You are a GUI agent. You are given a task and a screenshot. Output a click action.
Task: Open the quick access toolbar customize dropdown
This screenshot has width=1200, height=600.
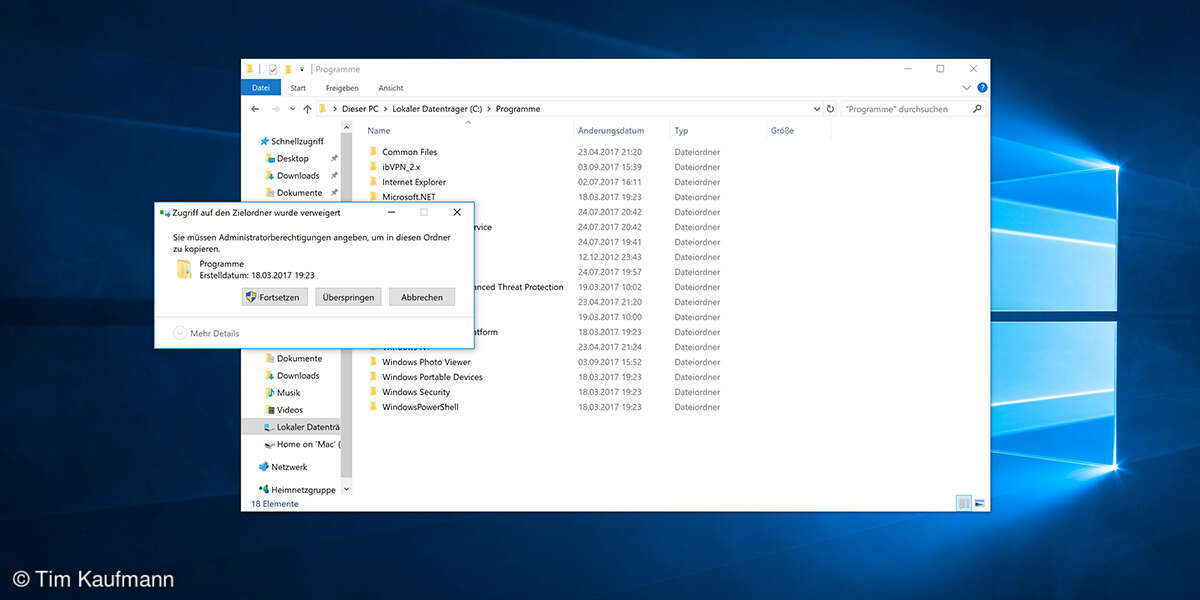pyautogui.click(x=302, y=69)
